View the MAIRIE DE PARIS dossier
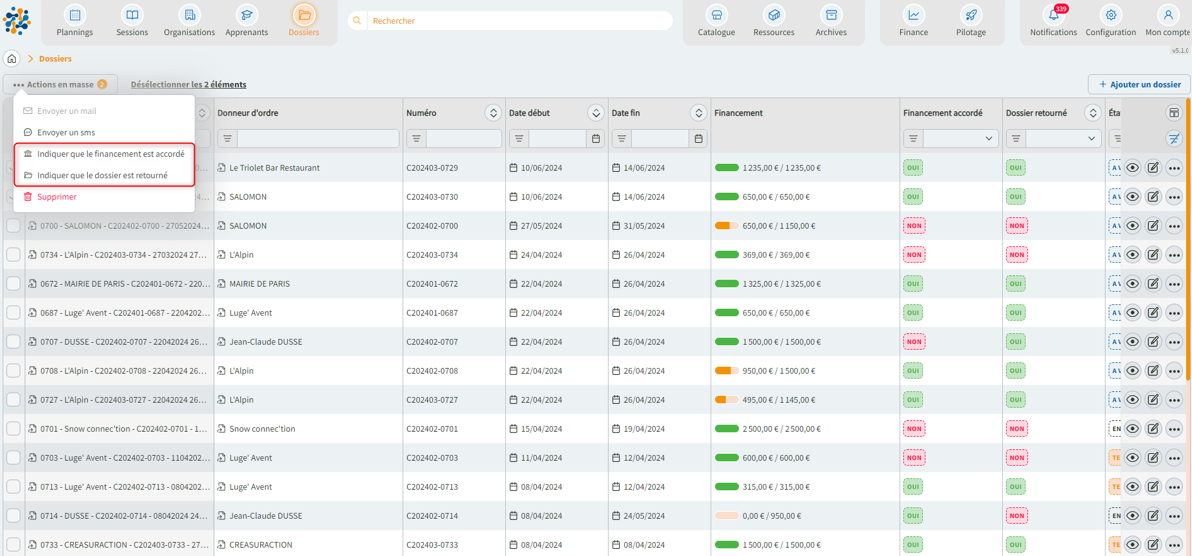The height and width of the screenshot is (556, 1192). [x=1133, y=284]
